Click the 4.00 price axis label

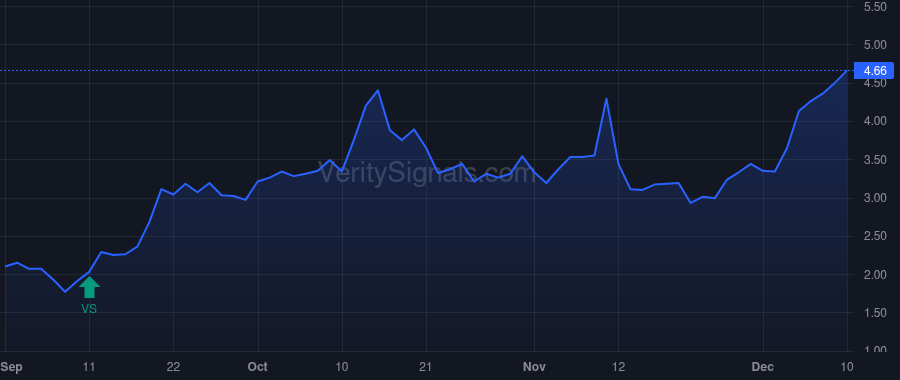pyautogui.click(x=875, y=121)
